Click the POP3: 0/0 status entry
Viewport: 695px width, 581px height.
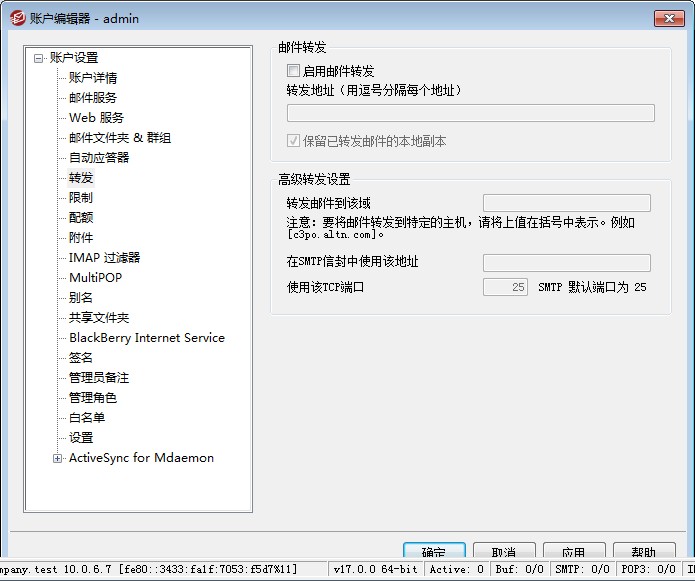[x=648, y=569]
